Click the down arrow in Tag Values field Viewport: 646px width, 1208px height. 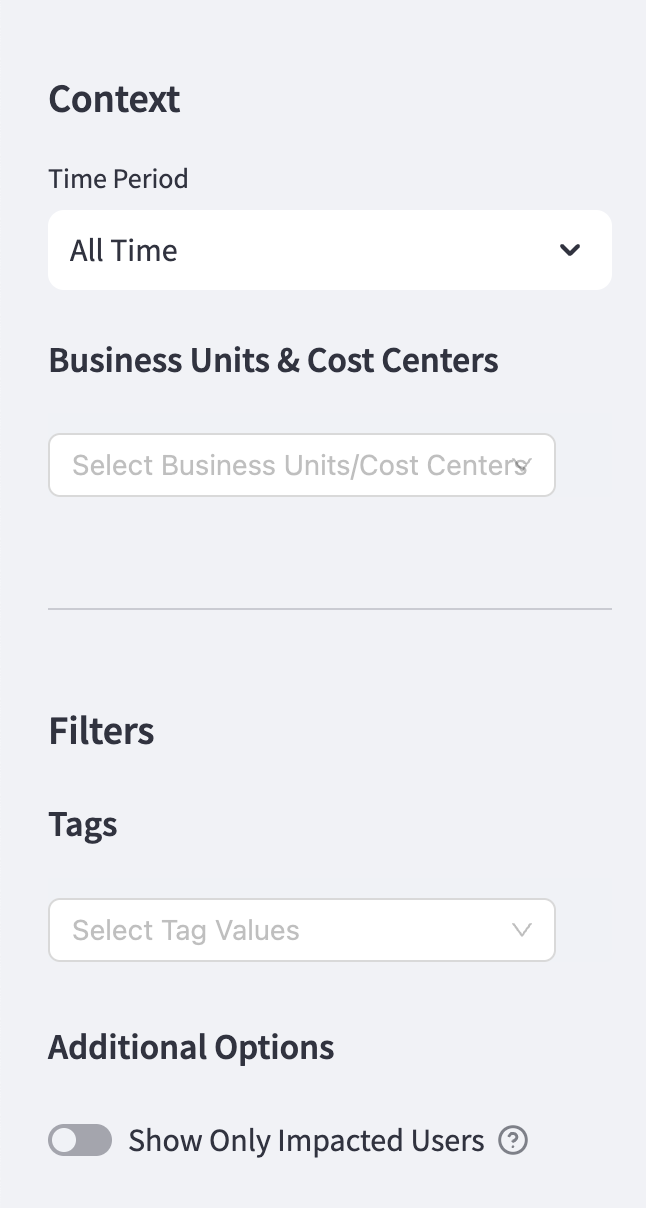click(x=521, y=930)
